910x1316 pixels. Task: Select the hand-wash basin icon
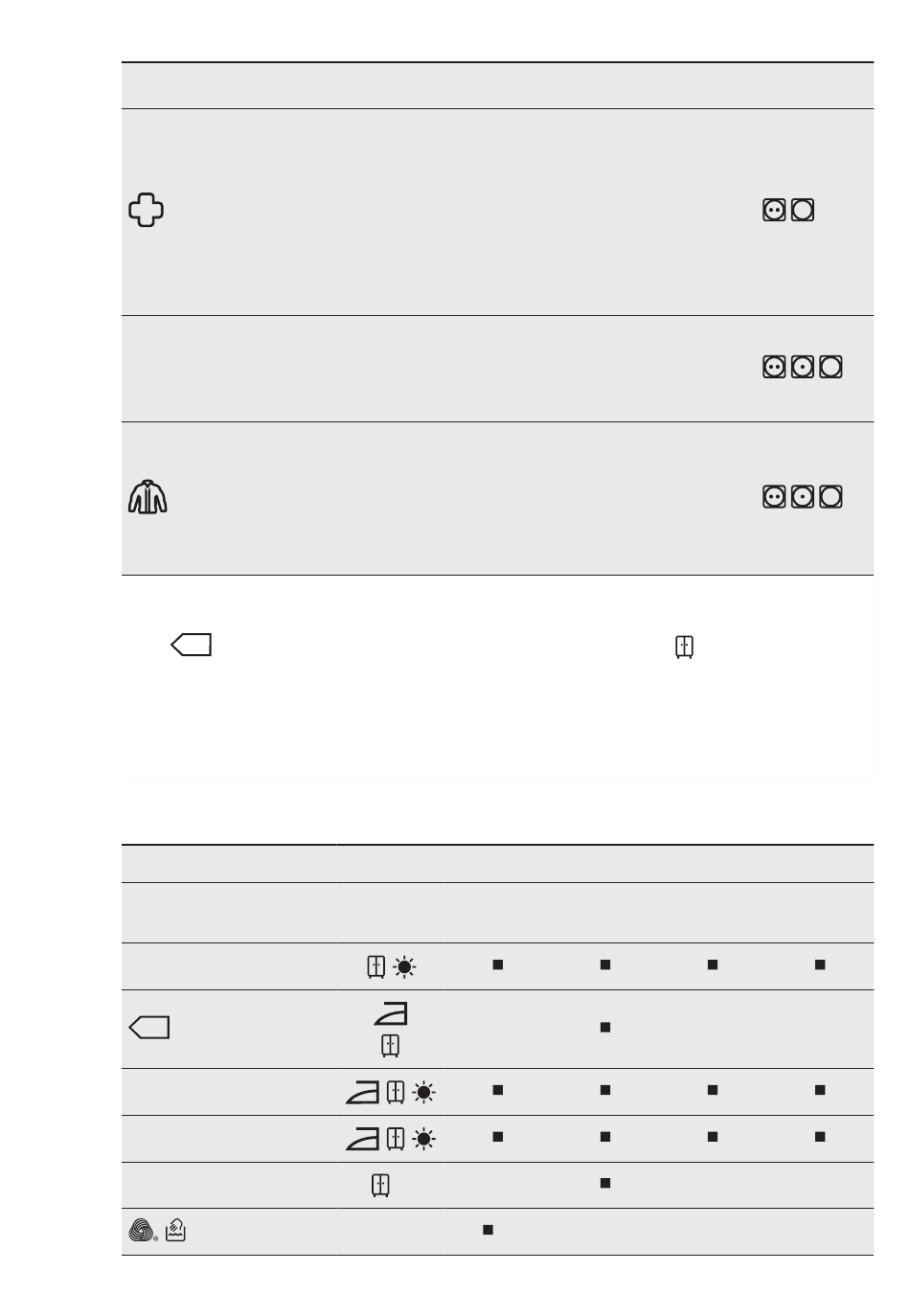(x=175, y=1231)
